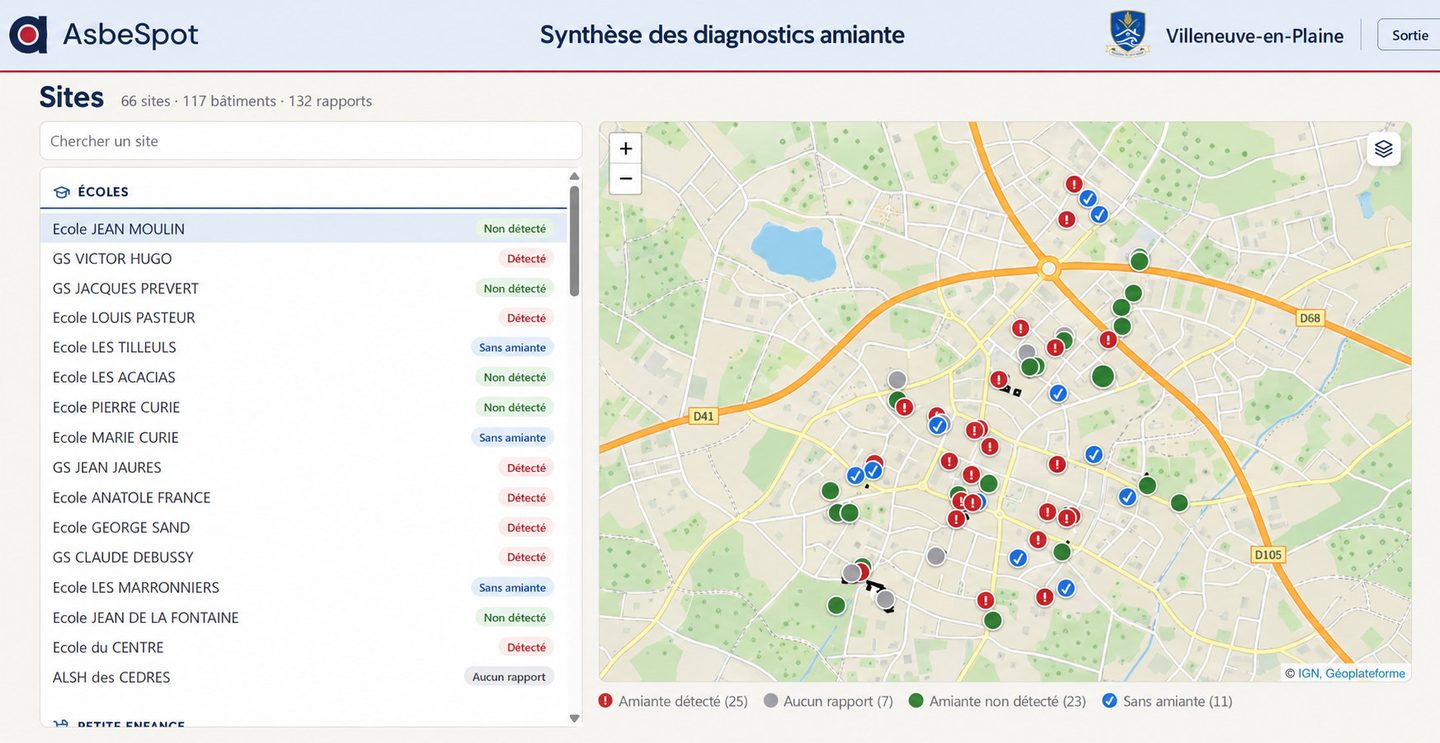The height and width of the screenshot is (743, 1440).
Task: Click Non détecté badge on Ecole JEAN MOULIN
Action: (515, 229)
